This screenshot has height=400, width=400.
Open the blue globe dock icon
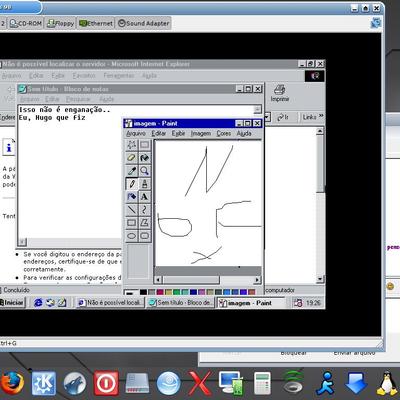point(169,383)
